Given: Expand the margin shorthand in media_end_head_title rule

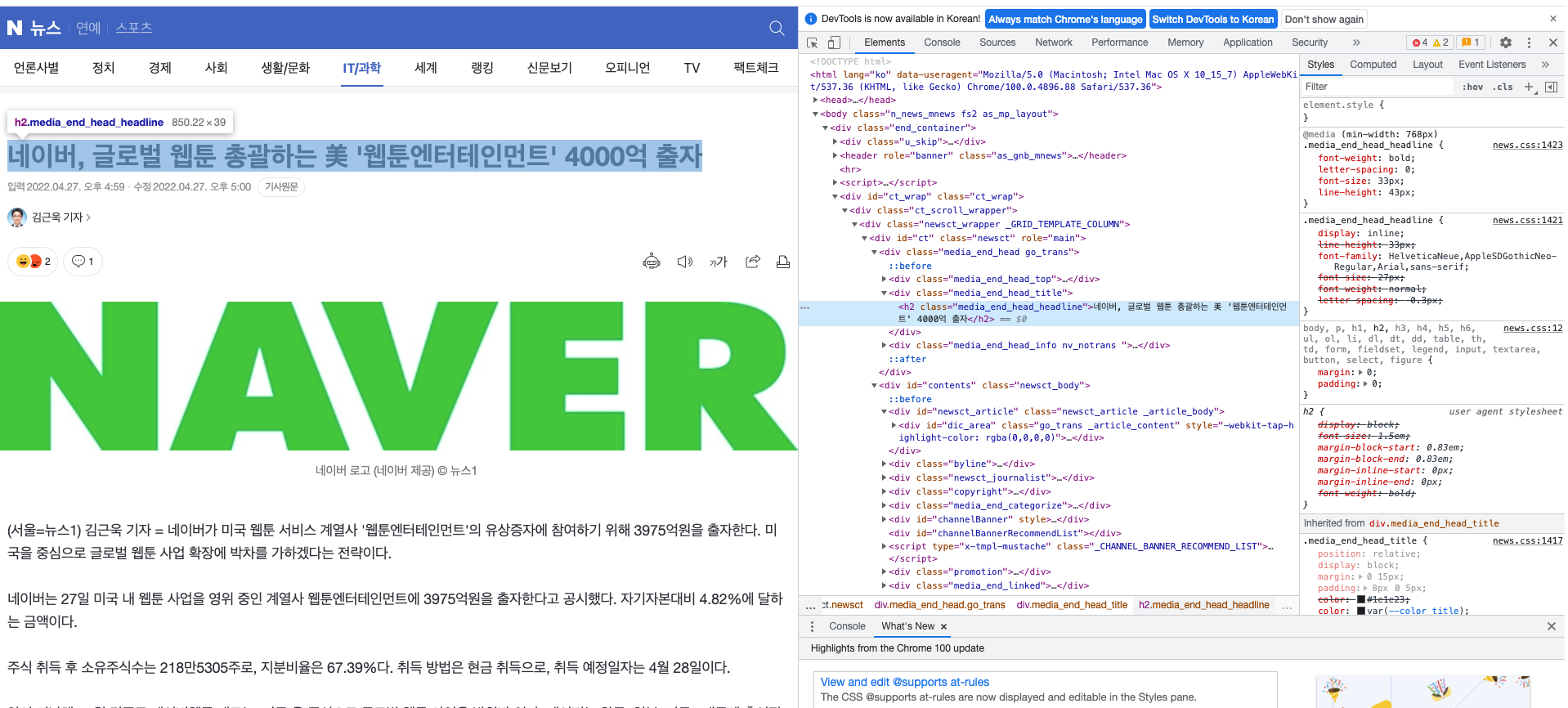Looking at the screenshot, I should 1361,577.
